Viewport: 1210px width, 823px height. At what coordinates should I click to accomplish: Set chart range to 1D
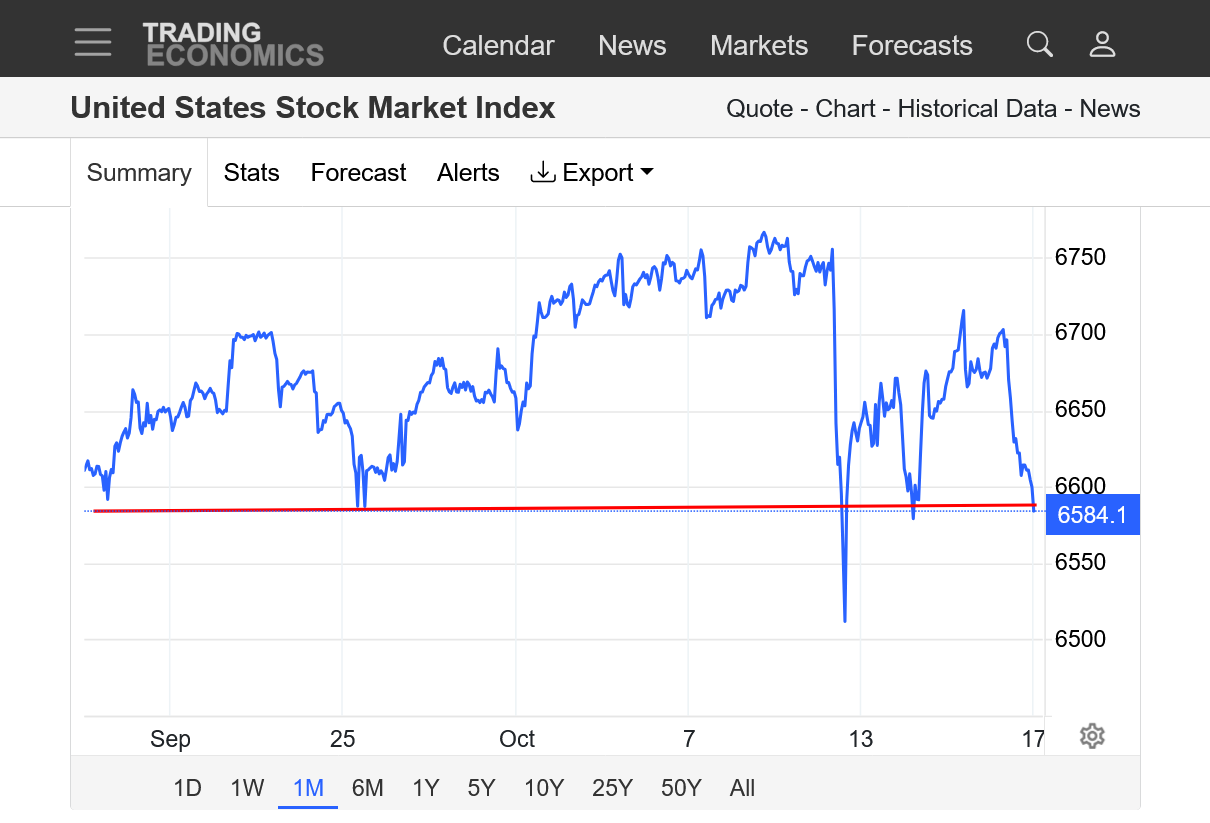188,788
